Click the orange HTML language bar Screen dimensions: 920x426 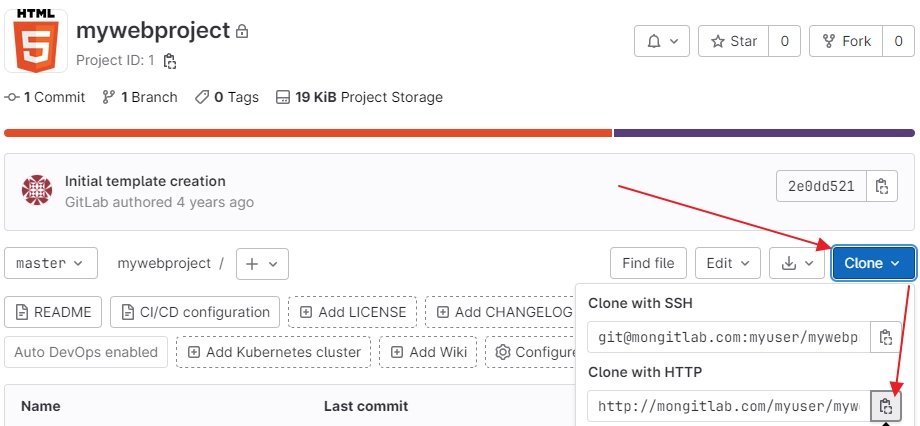click(307, 132)
